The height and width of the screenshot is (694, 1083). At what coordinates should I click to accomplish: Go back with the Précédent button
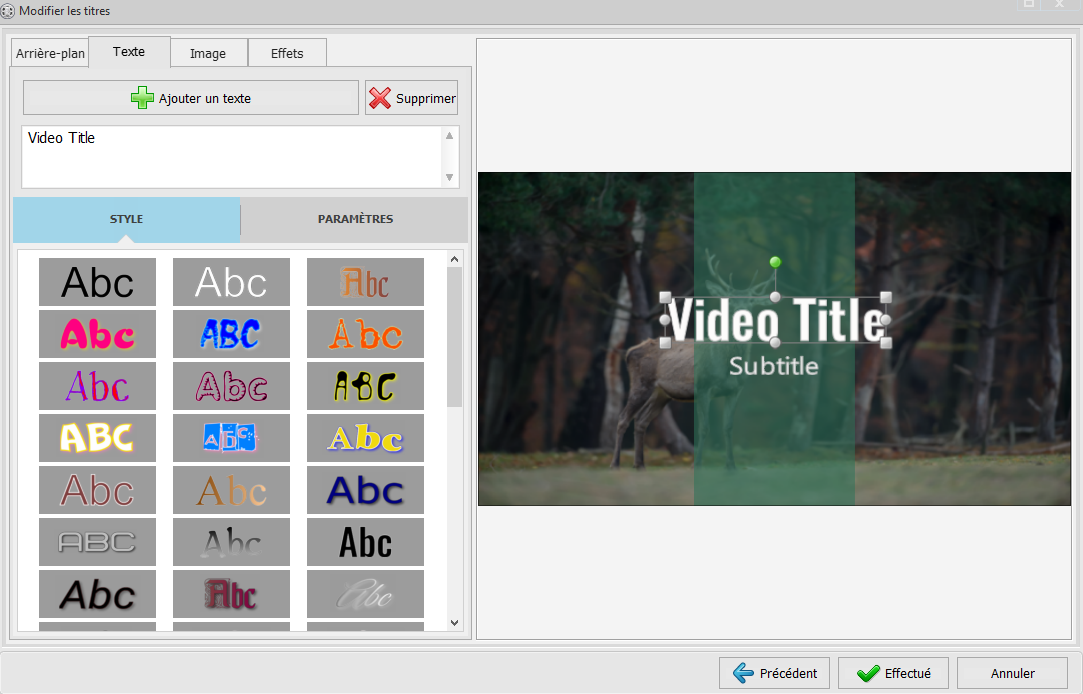[774, 673]
